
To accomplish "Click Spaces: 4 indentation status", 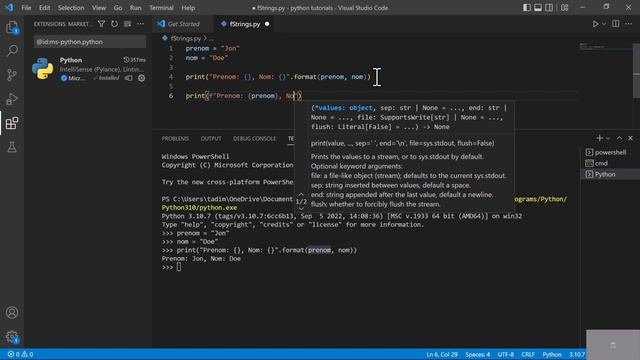I will click(478, 354).
